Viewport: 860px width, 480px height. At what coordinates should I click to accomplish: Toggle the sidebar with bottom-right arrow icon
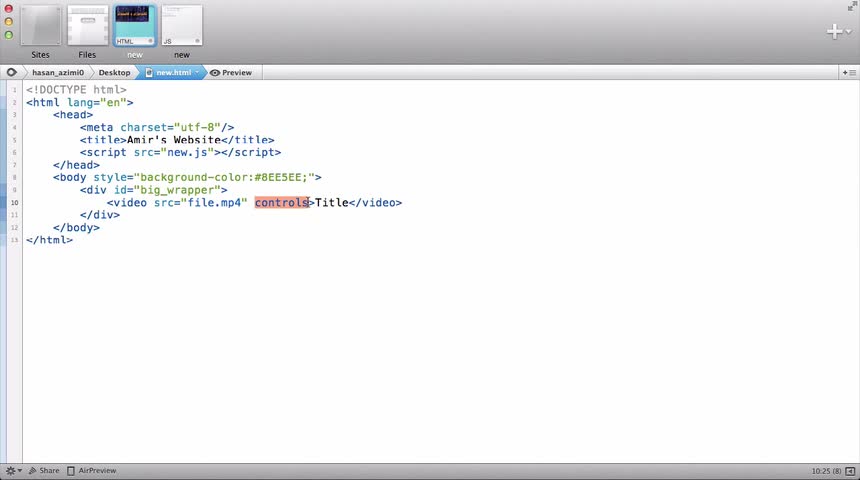point(851,471)
